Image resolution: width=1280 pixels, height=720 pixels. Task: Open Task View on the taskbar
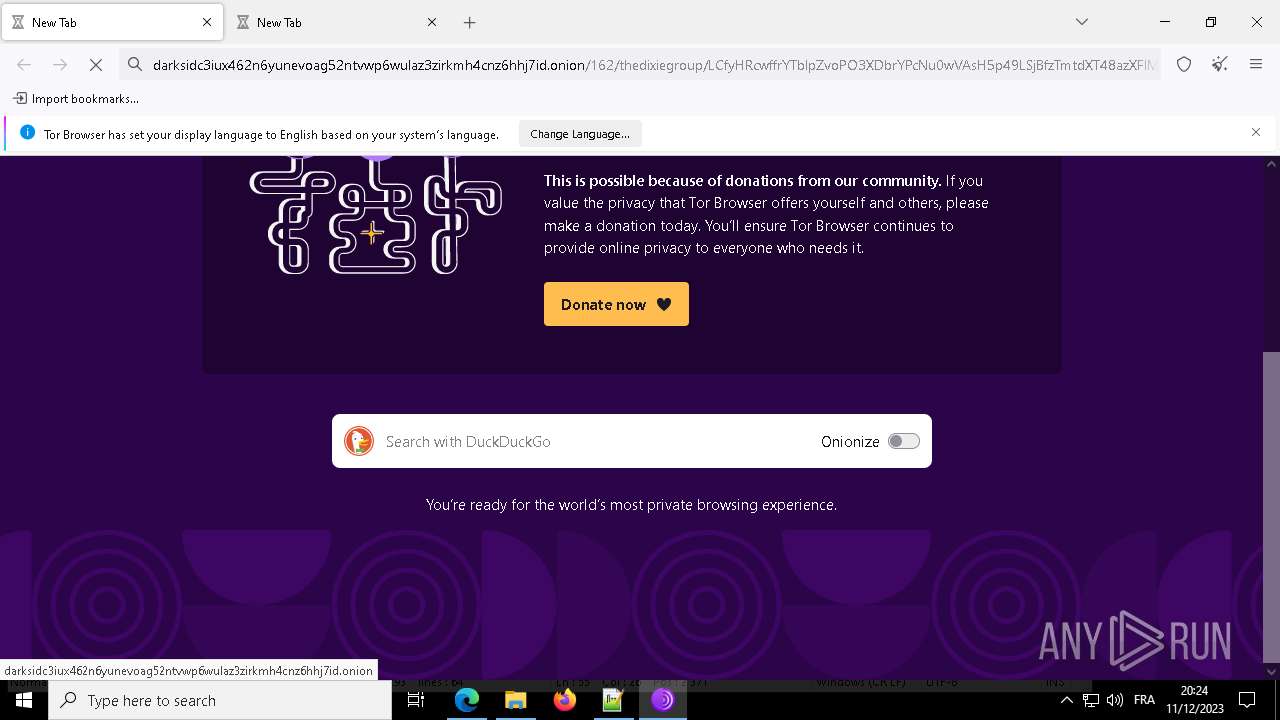tap(416, 700)
